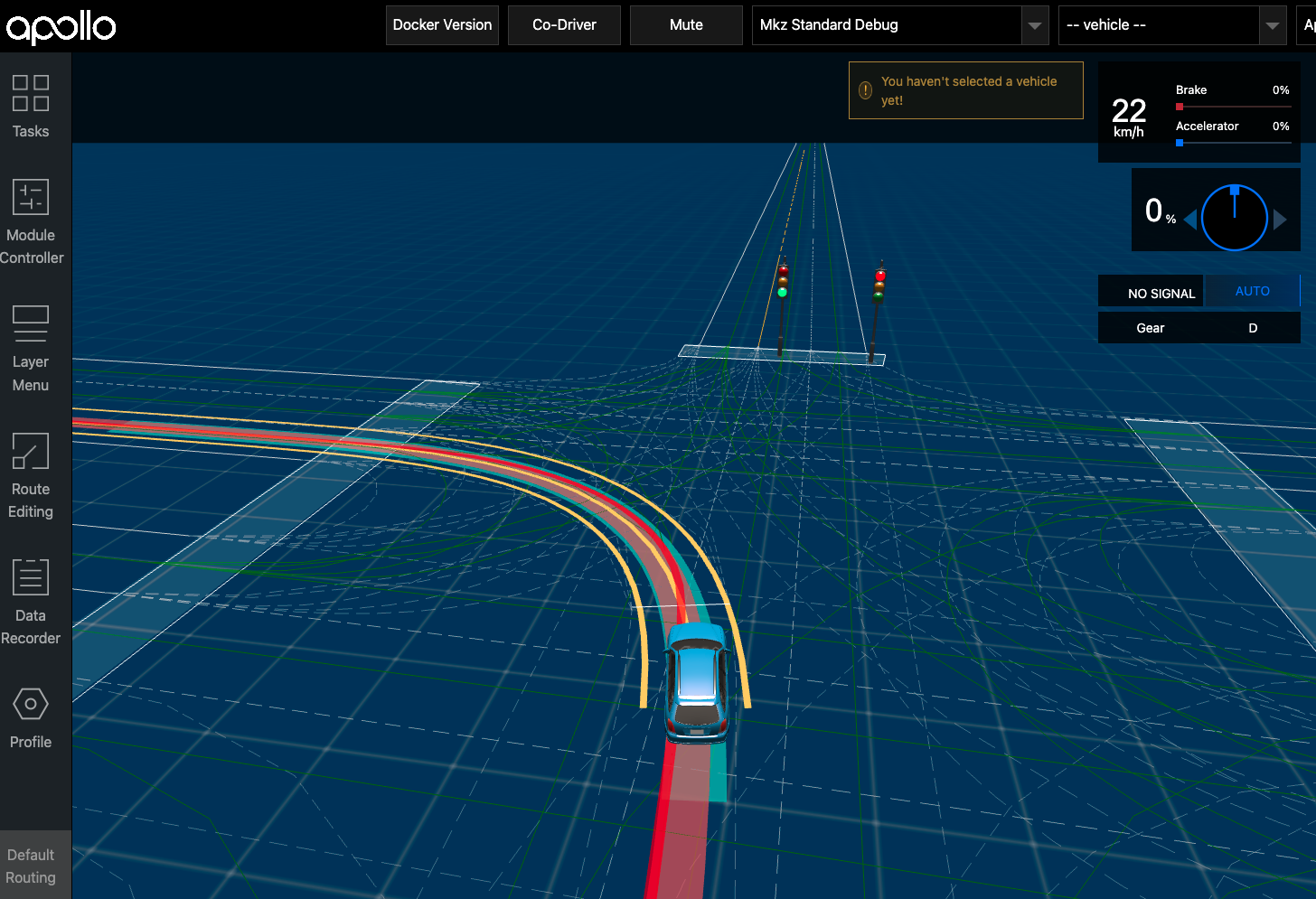Toggle the AUTO driving mode indicator
This screenshot has width=1316, height=899.
pos(1252,291)
